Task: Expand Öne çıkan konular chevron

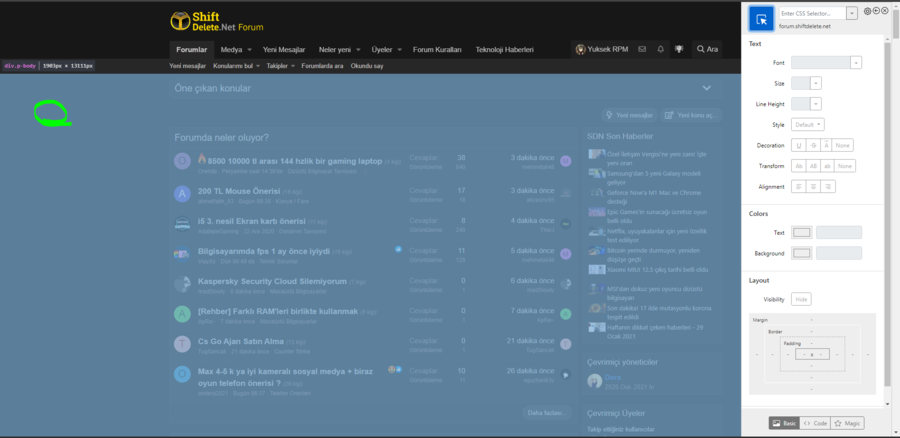Action: pyautogui.click(x=707, y=88)
